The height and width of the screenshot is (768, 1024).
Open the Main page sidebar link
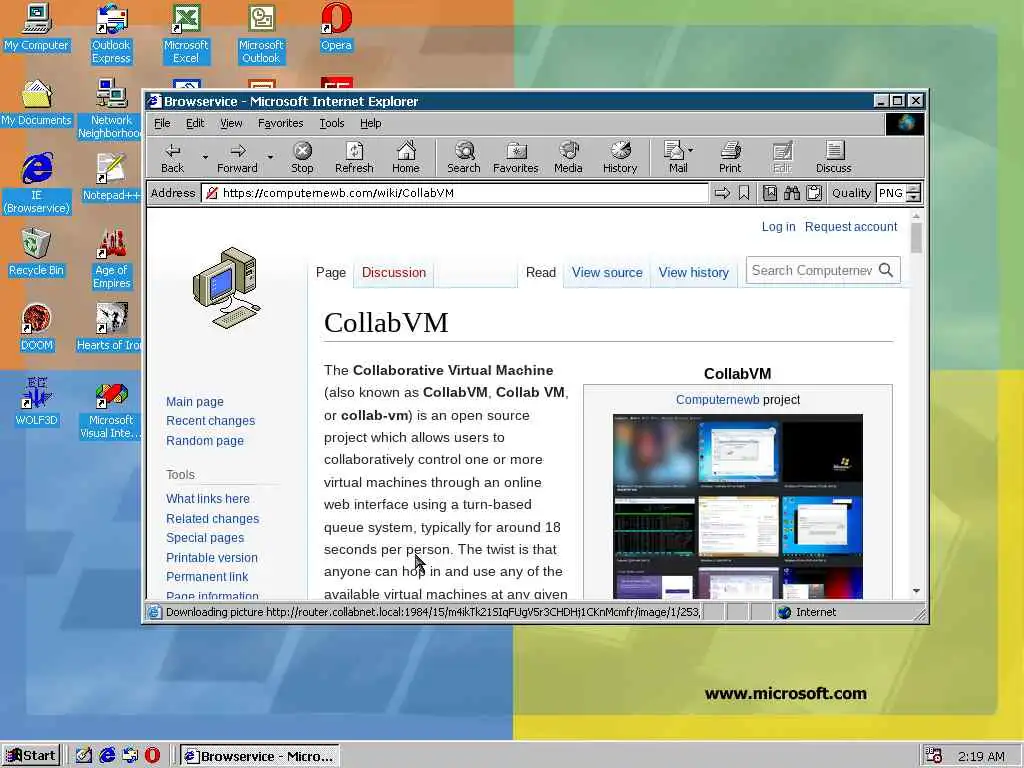point(195,402)
